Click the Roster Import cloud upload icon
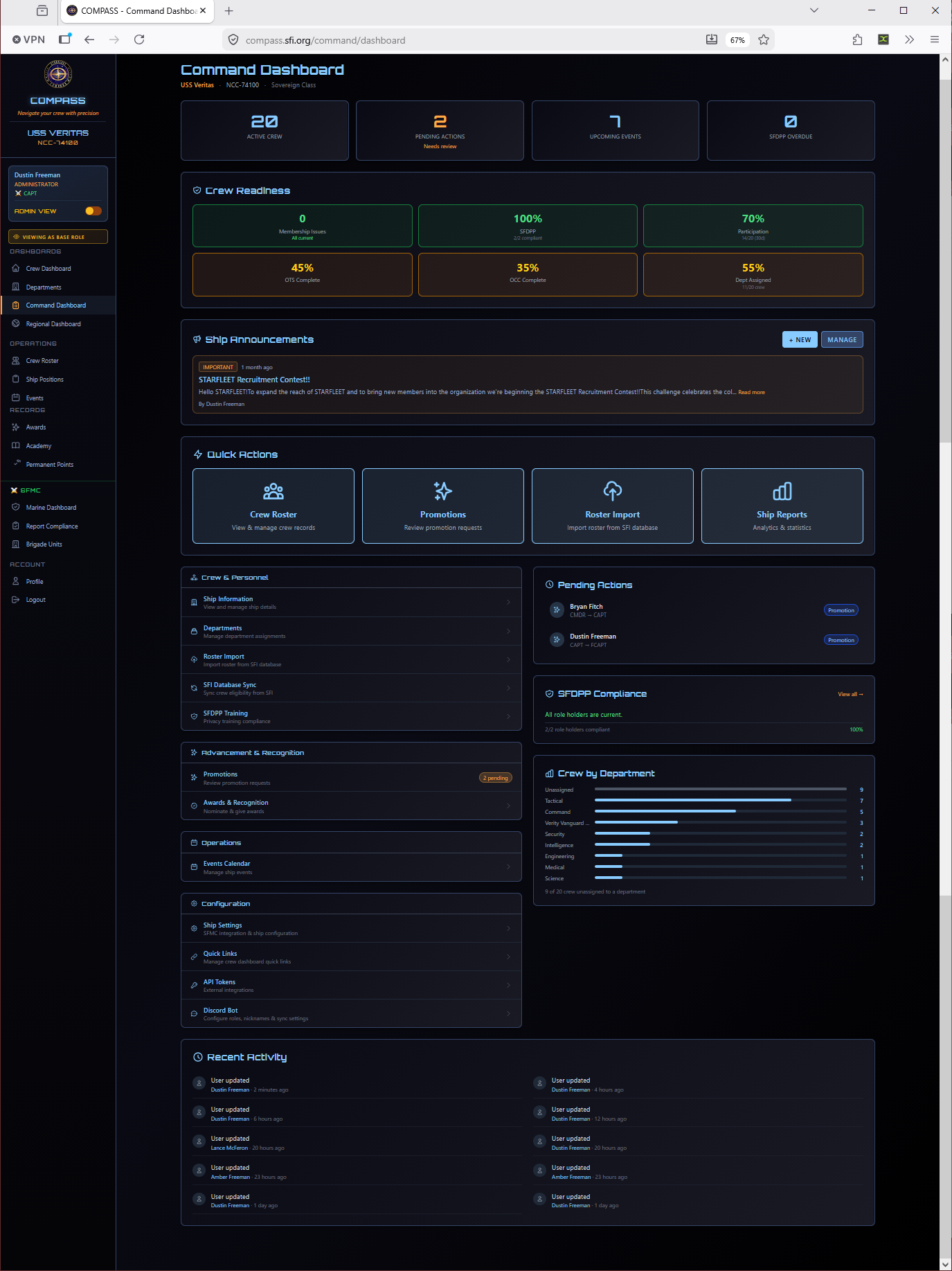952x1271 pixels. [613, 492]
